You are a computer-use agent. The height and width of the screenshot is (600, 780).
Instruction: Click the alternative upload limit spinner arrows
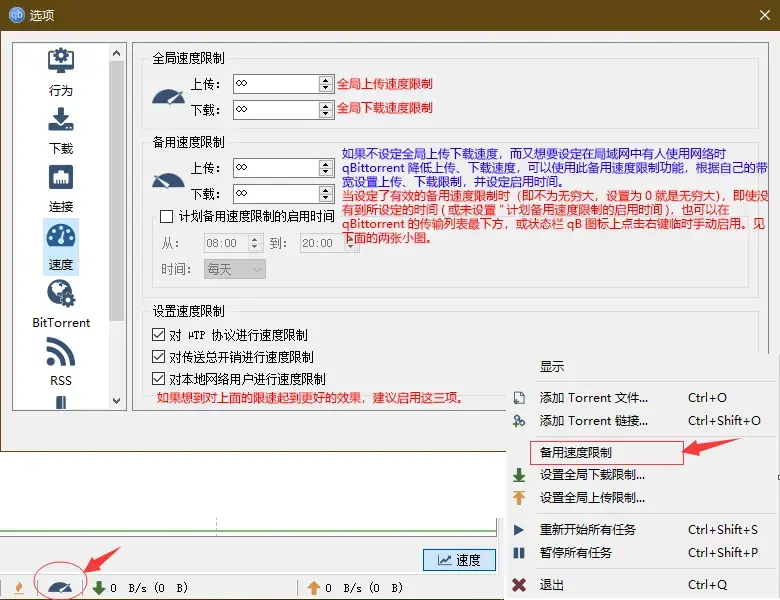point(325,168)
